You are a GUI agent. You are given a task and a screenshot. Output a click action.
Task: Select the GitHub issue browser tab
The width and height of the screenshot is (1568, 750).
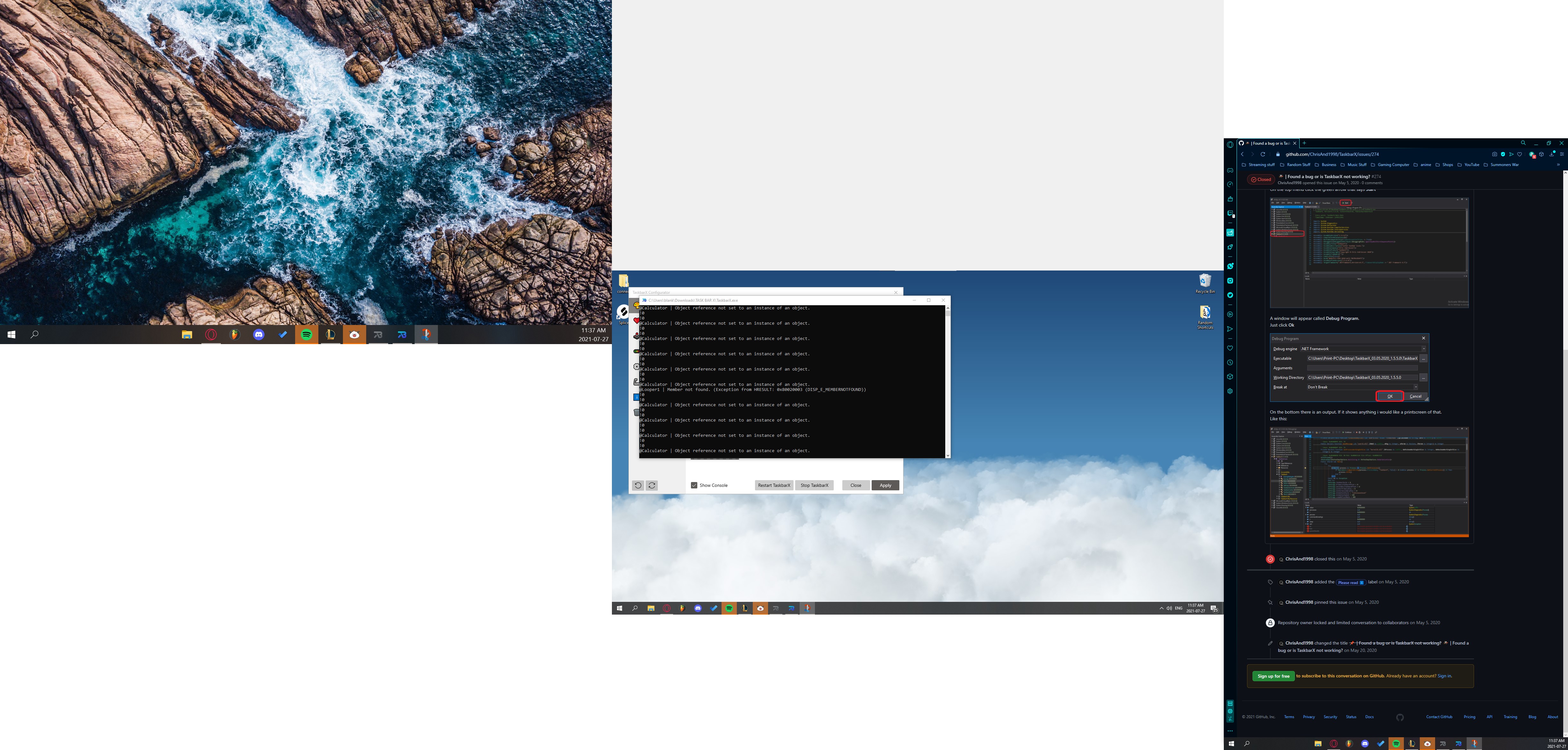point(1269,143)
